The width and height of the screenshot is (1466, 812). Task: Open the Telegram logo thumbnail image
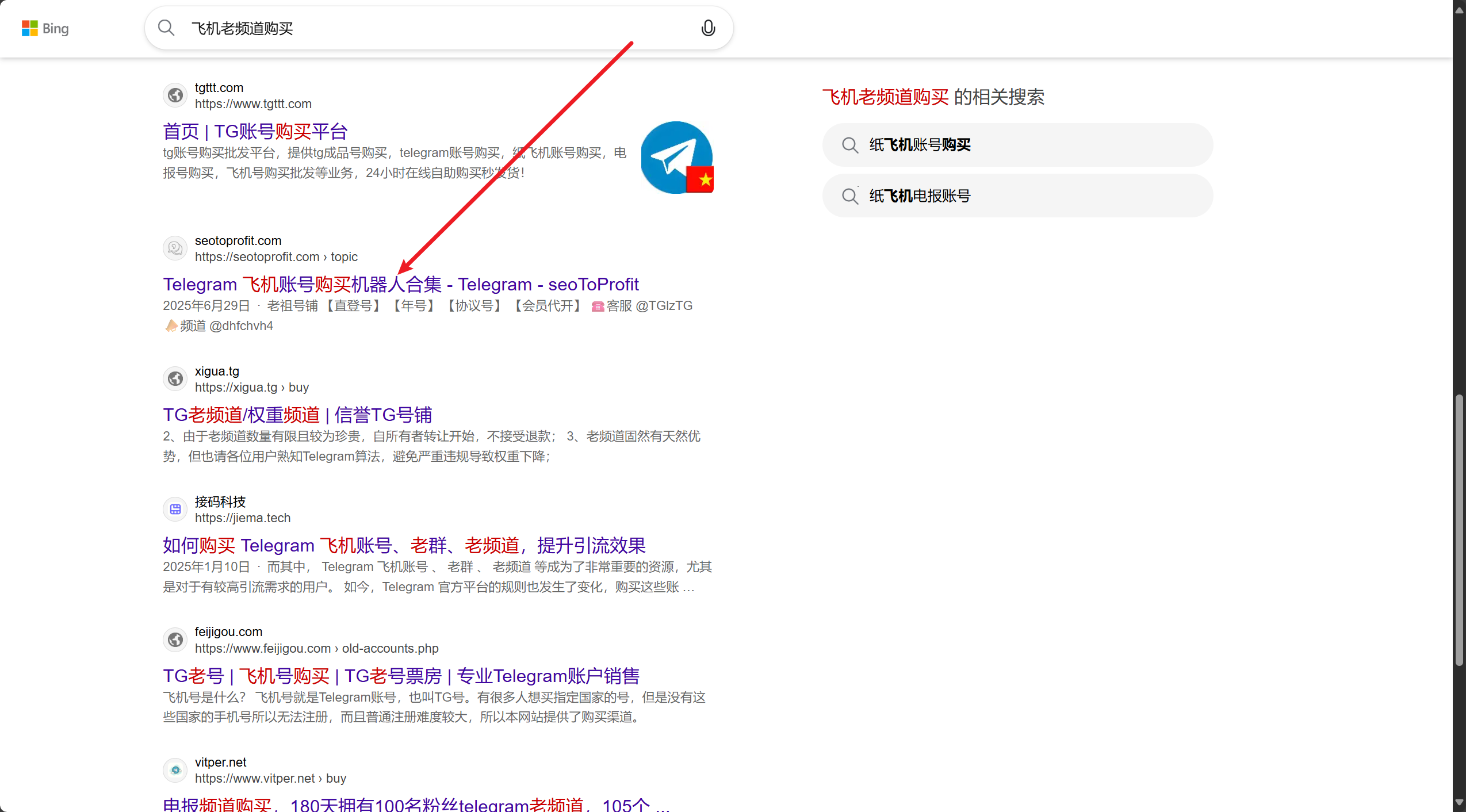point(677,158)
